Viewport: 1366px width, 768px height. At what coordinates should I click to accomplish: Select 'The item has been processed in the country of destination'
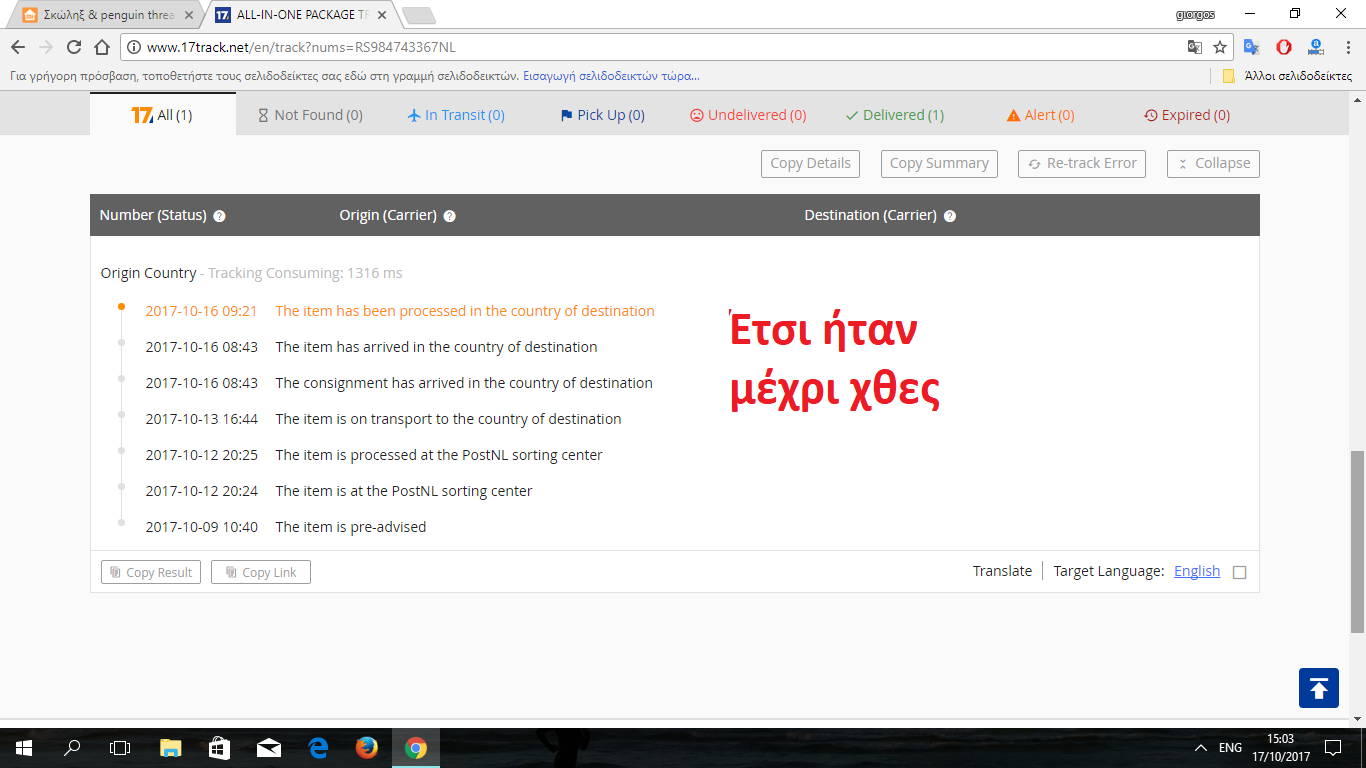pos(465,311)
